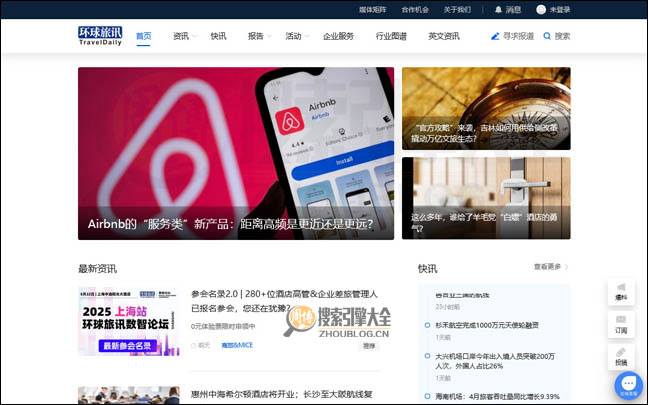Open the 资讯 menu item

click(x=181, y=36)
